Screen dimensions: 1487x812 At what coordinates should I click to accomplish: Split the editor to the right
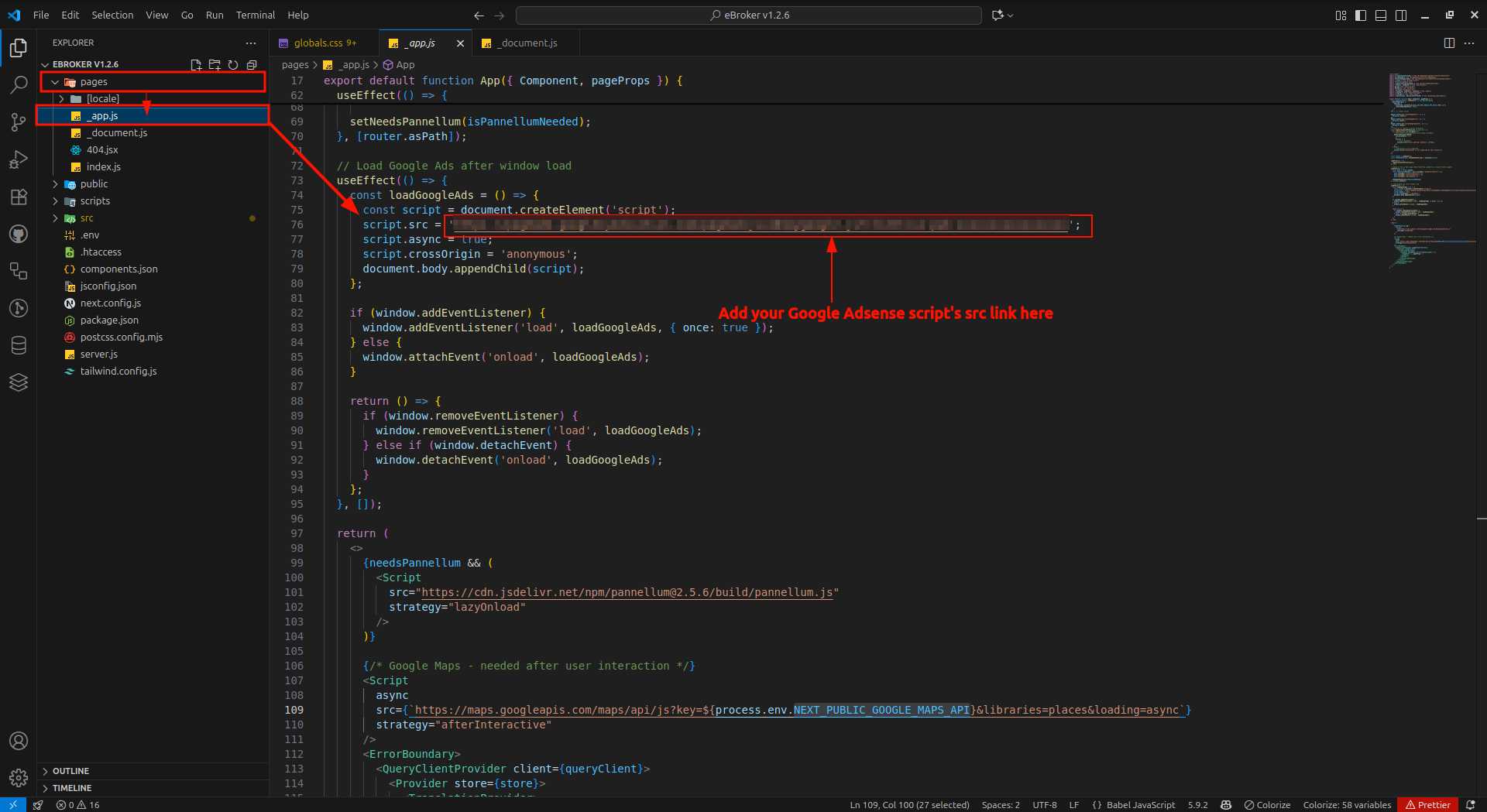point(1449,43)
